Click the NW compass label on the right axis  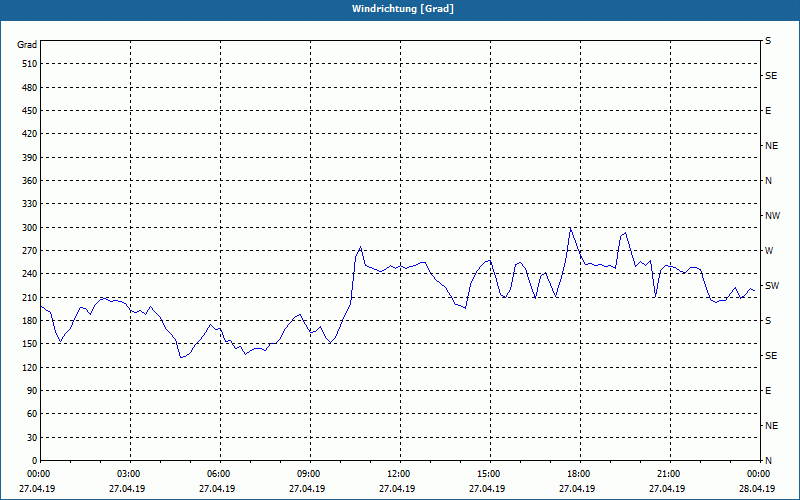click(x=772, y=216)
